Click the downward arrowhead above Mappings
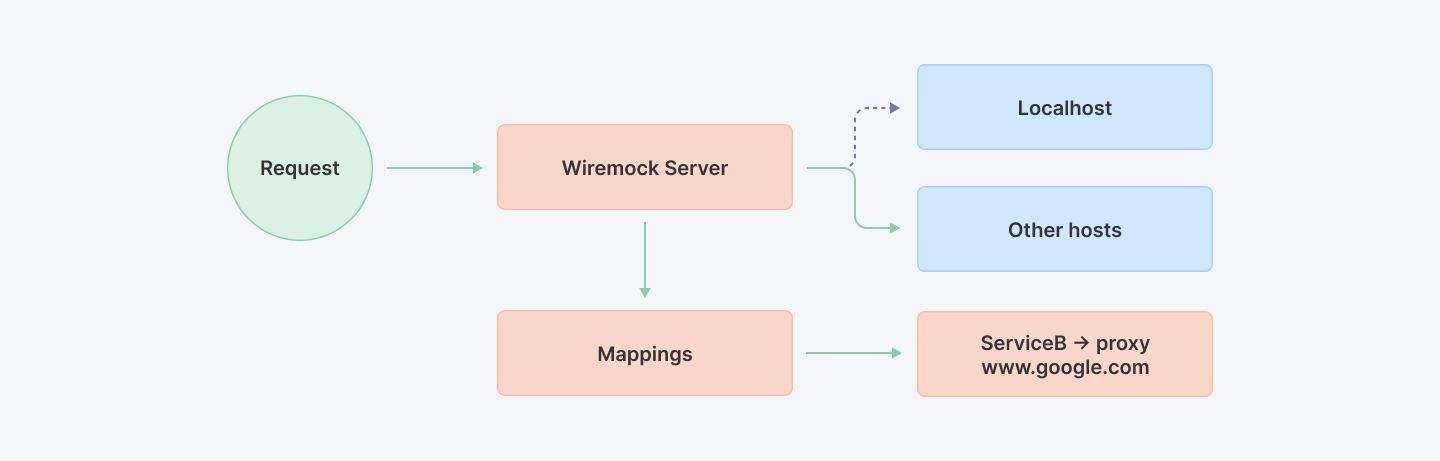 click(645, 292)
